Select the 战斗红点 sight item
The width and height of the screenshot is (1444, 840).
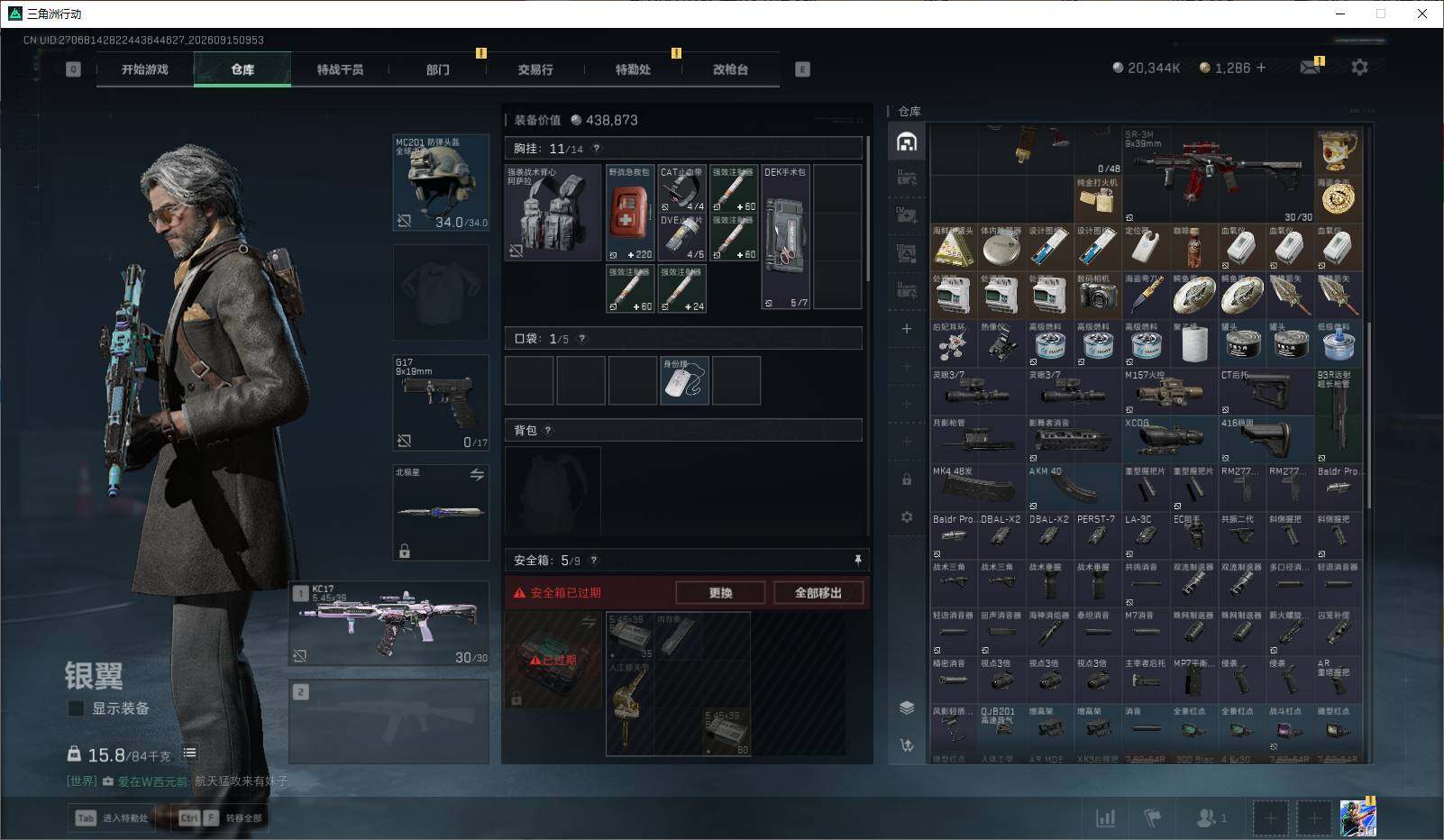[1290, 727]
